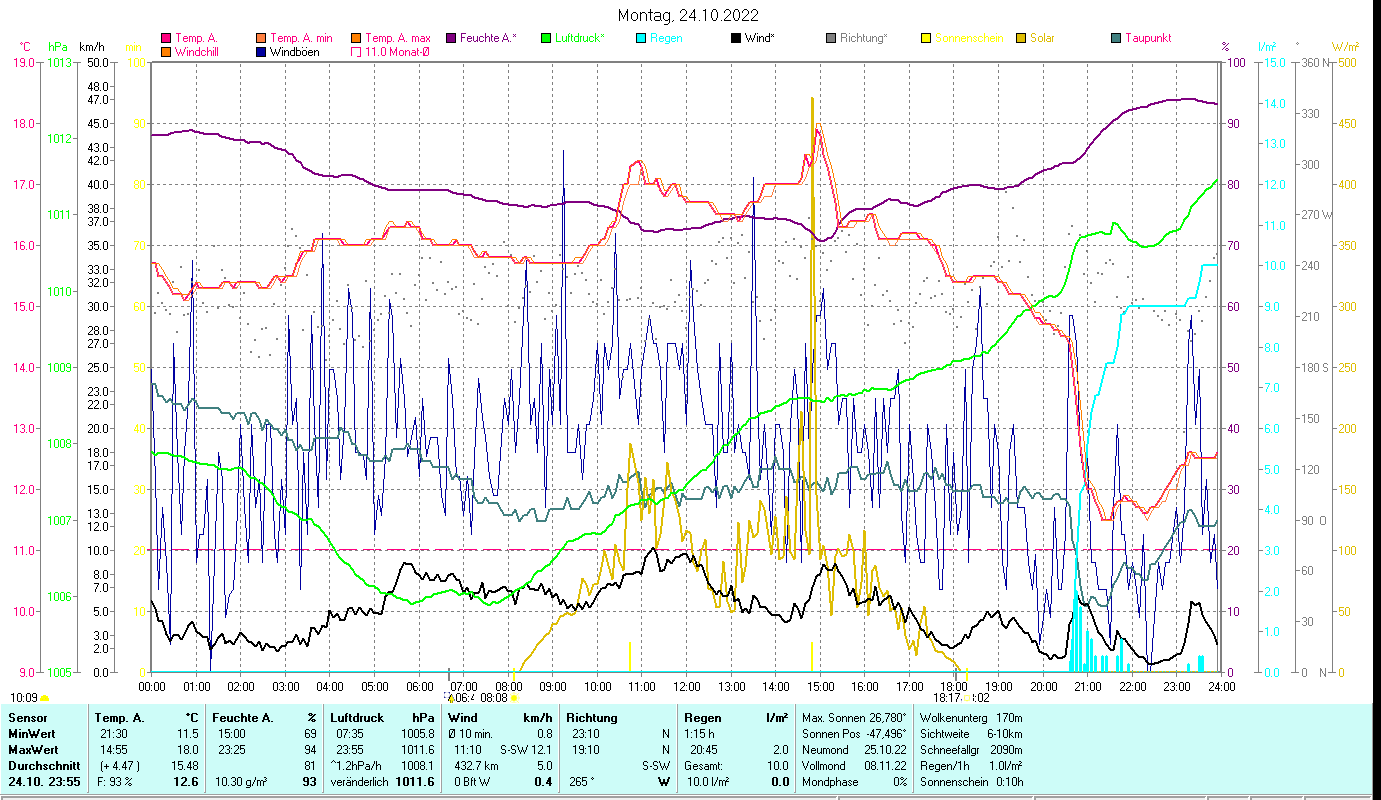
Task: Click the black Wind* legend square
Action: 736,38
